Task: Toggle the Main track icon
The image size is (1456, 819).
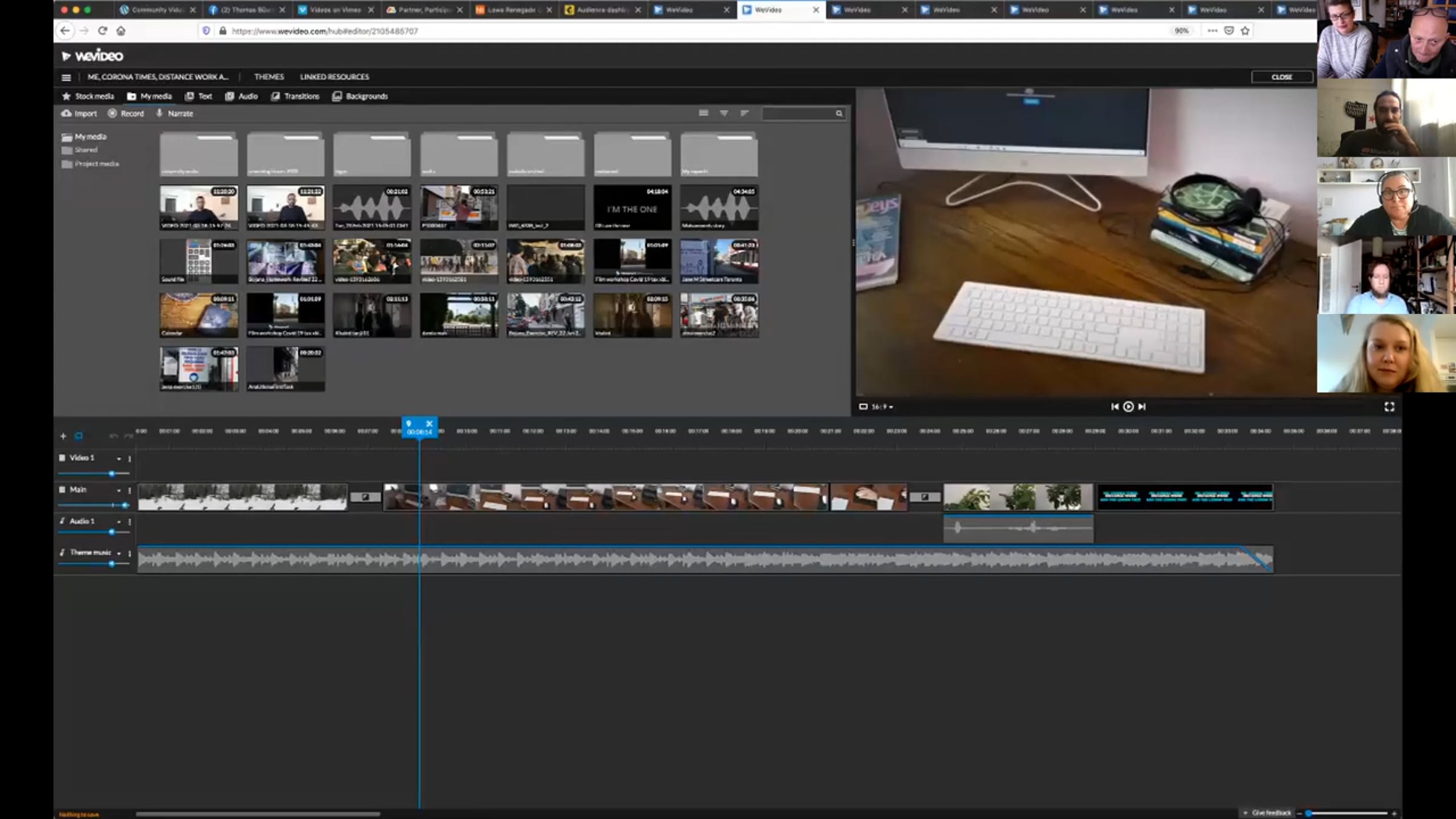Action: pyautogui.click(x=62, y=490)
